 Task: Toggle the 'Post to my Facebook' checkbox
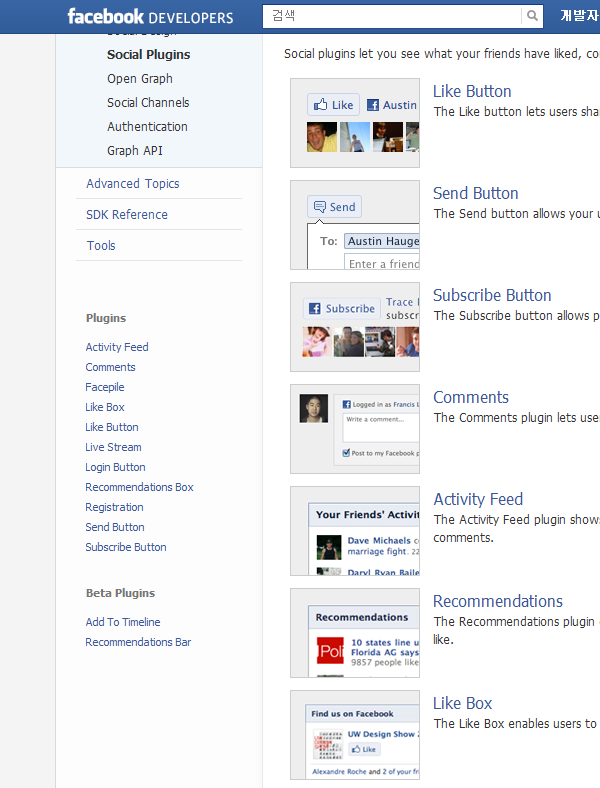pos(346,453)
